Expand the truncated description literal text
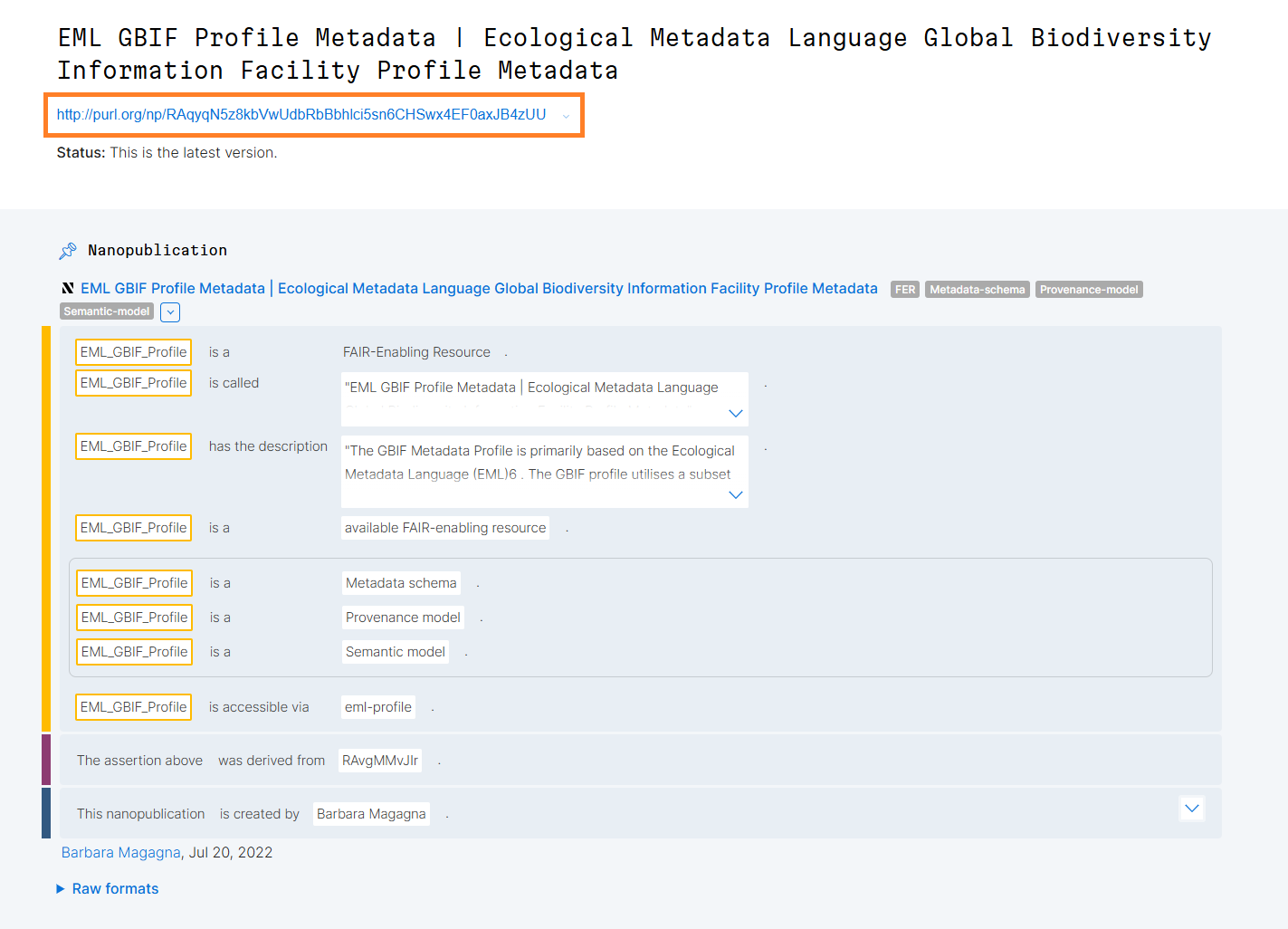Screen dimensions: 1288x929 click(736, 495)
